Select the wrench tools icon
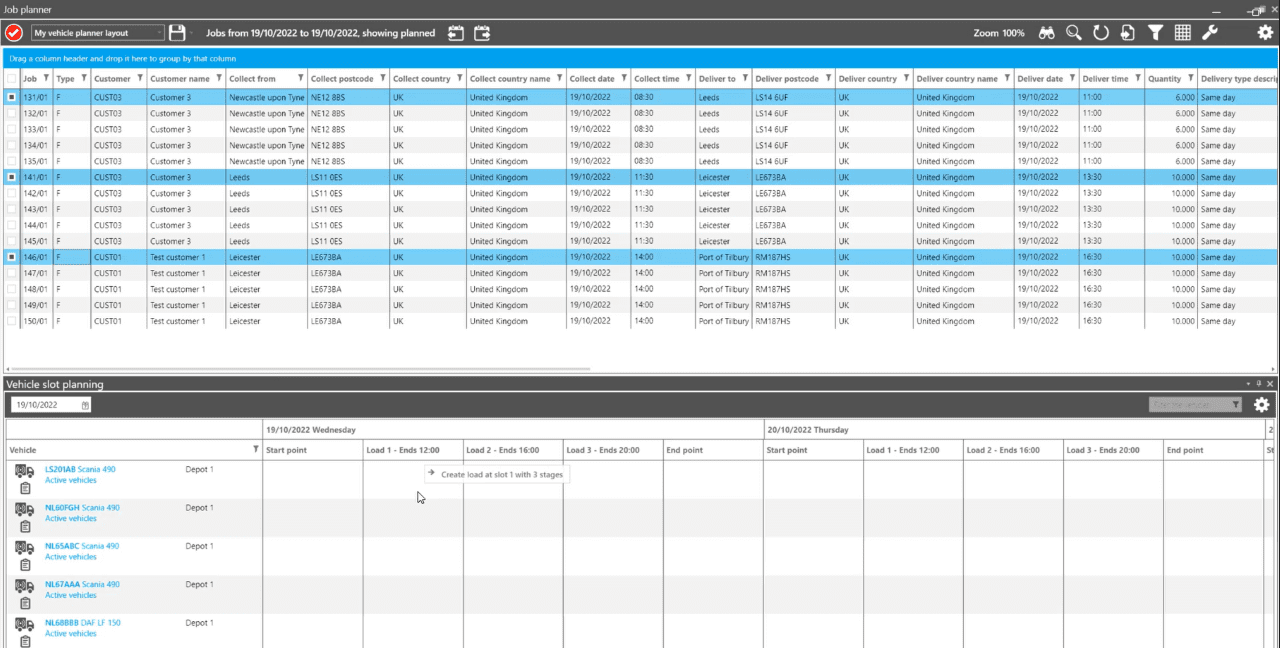Viewport: 1280px width, 648px height. coord(1210,33)
